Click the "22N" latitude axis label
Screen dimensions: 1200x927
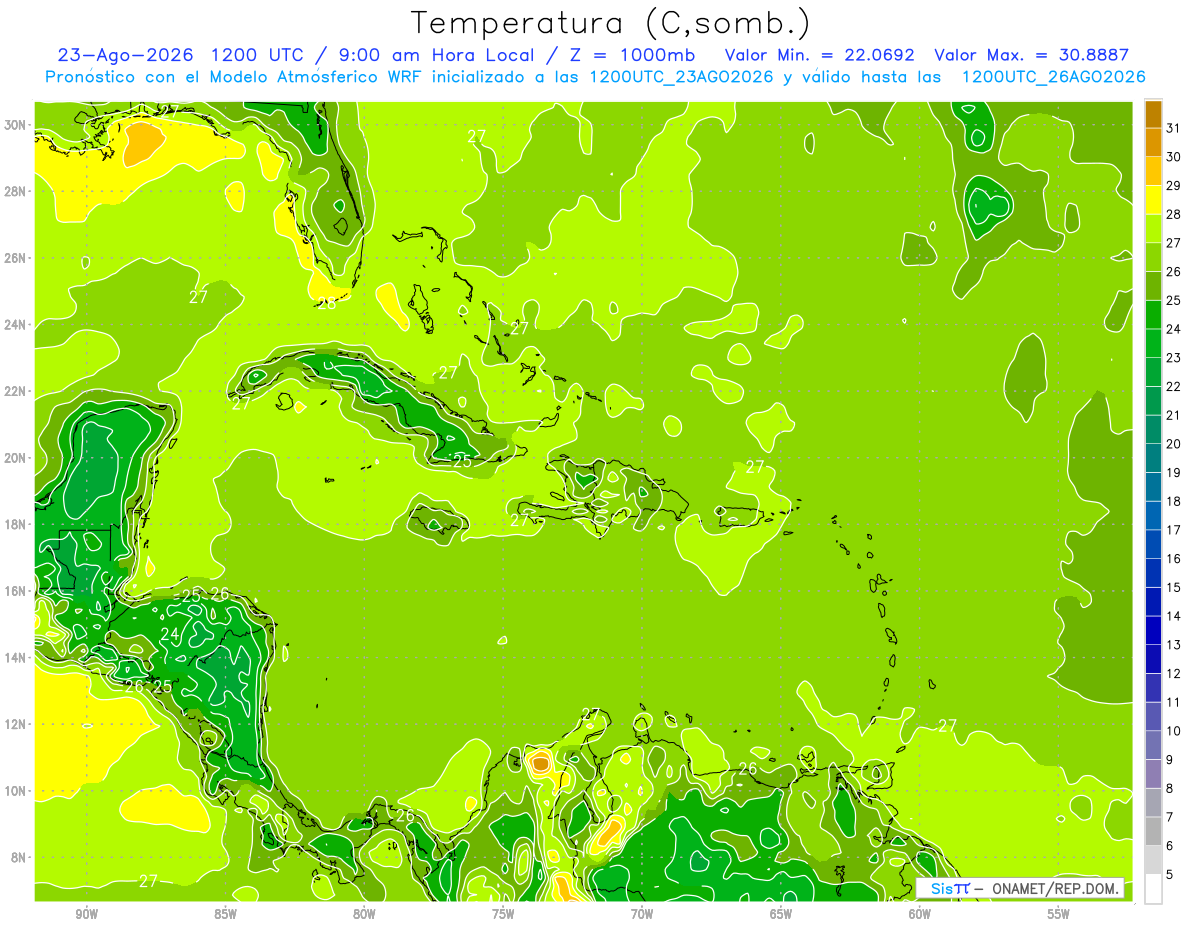click(x=15, y=391)
